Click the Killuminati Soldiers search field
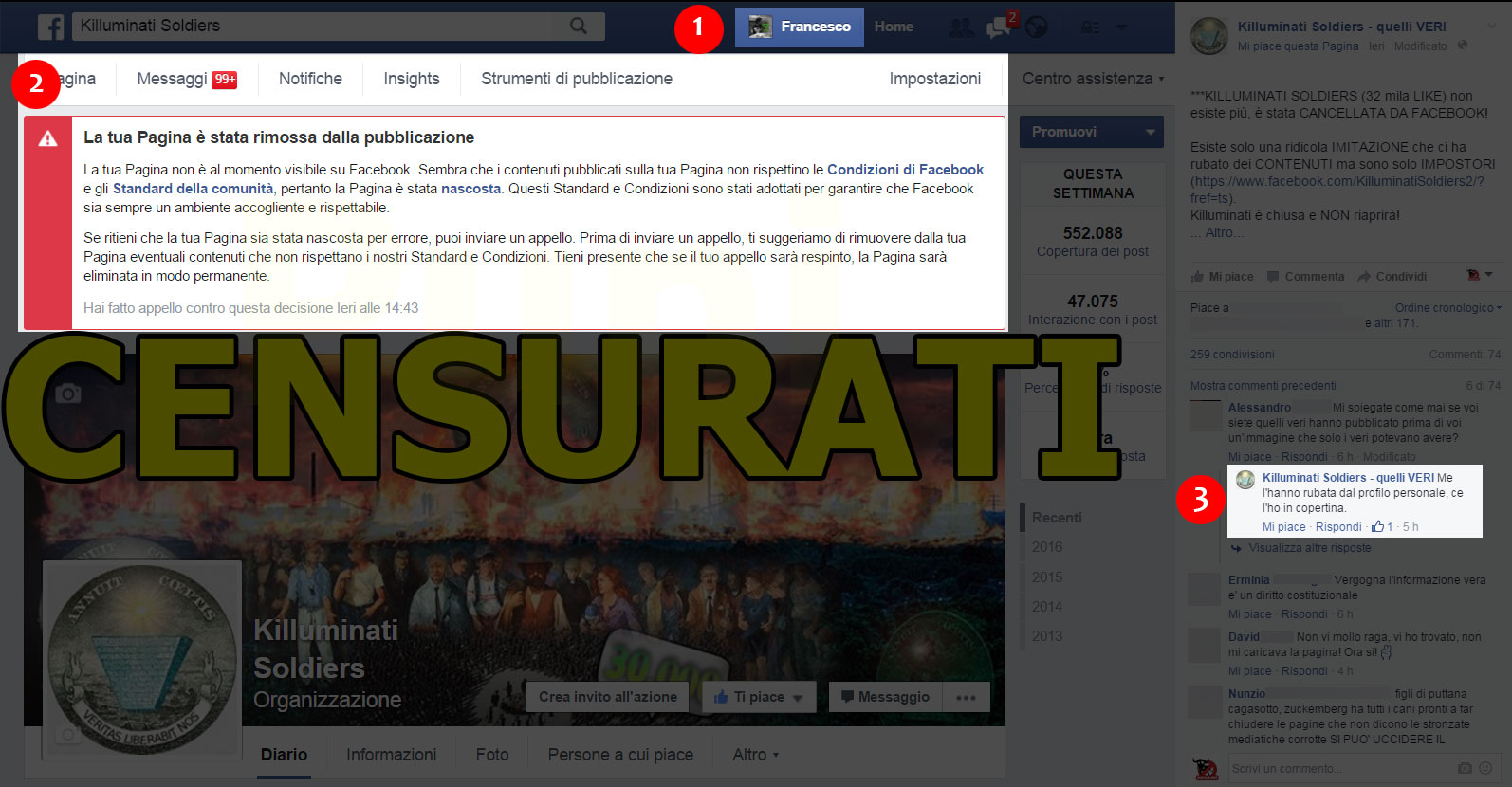Screen dimensions: 1512x787 (x=320, y=27)
